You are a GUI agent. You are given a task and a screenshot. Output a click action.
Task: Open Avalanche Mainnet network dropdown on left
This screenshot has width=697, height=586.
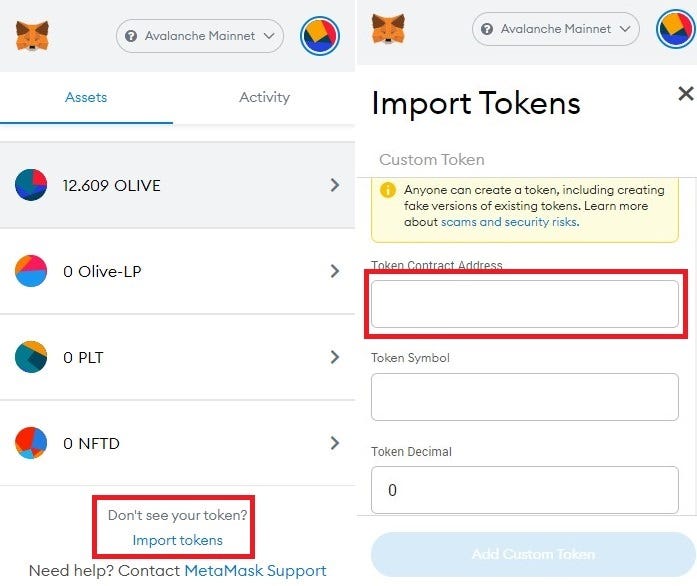click(200, 37)
